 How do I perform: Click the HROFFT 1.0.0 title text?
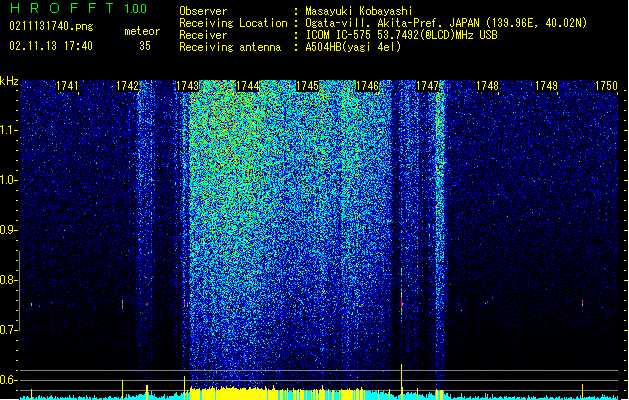pyautogui.click(x=78, y=8)
